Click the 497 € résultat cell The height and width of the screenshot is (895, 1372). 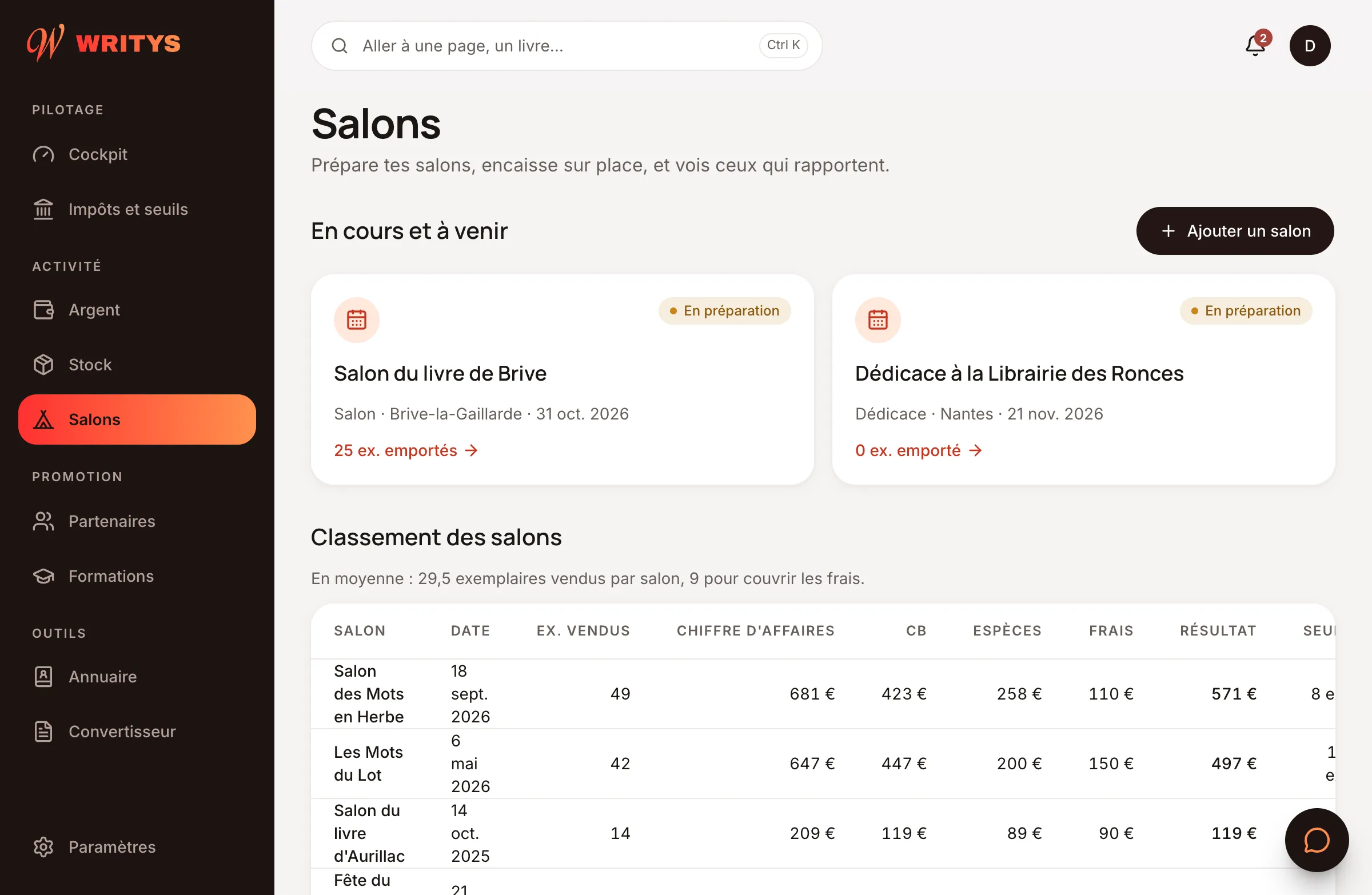click(1234, 764)
